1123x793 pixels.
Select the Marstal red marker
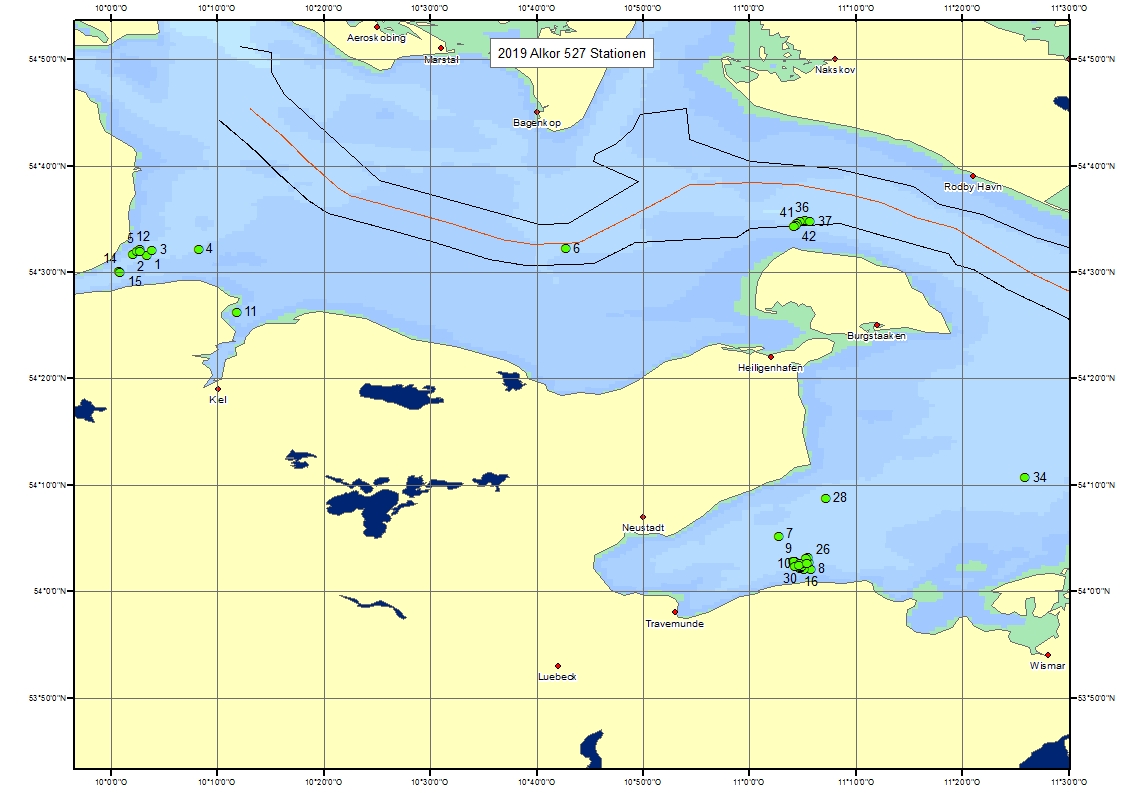point(441,47)
